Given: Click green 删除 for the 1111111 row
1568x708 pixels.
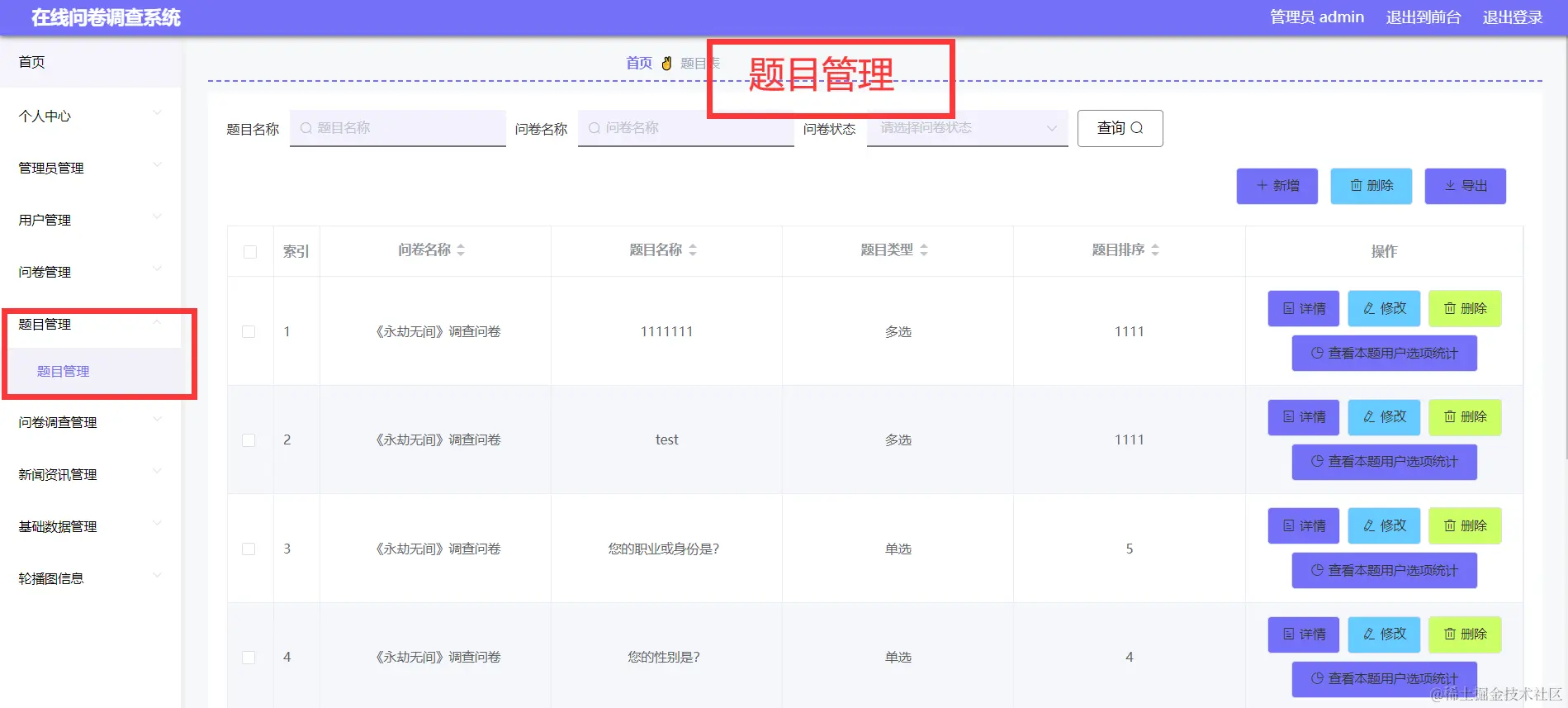Looking at the screenshot, I should [x=1465, y=308].
